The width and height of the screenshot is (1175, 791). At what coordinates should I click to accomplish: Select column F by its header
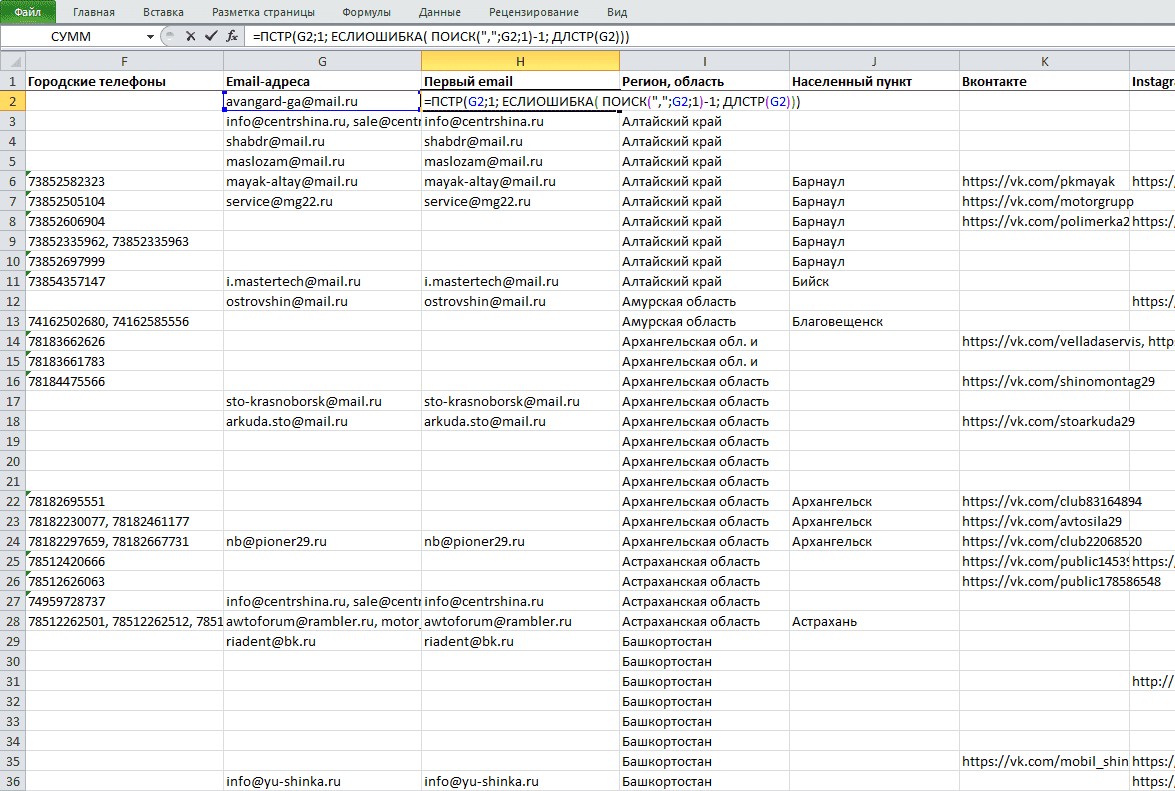click(x=124, y=61)
